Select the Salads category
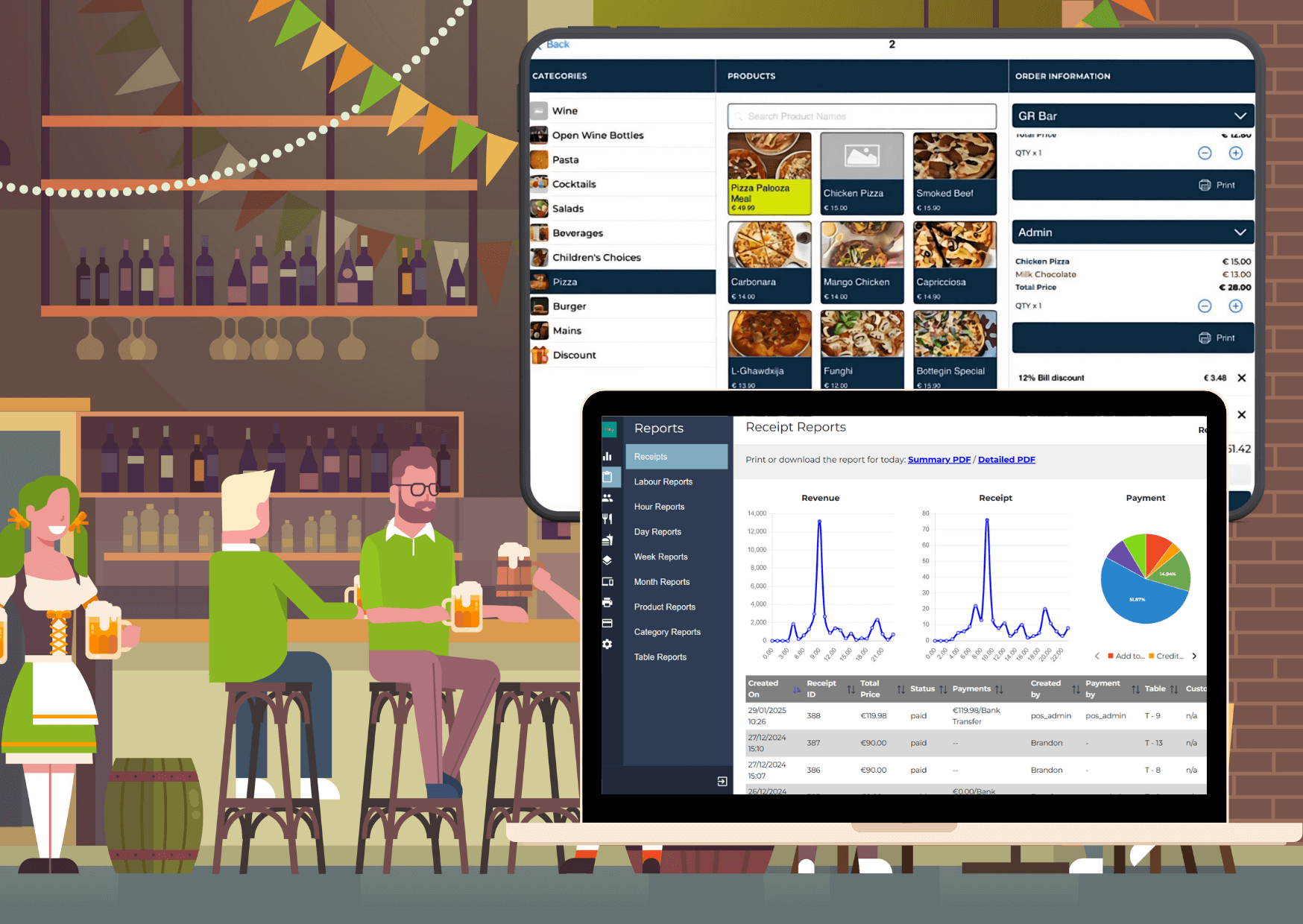Screen dimensions: 1303x924 tap(622, 209)
